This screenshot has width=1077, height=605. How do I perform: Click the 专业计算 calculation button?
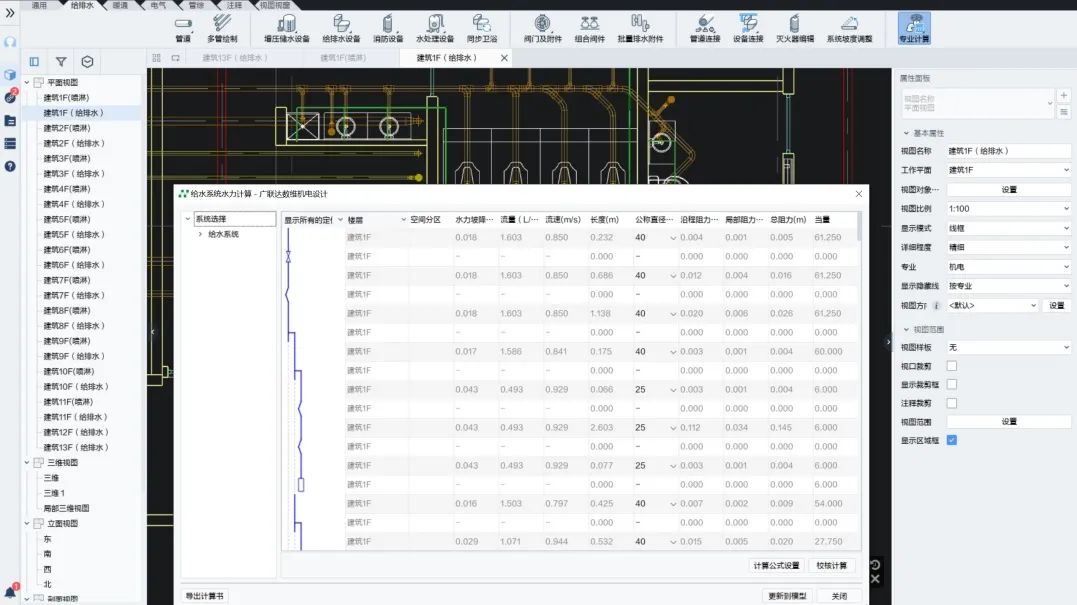(x=914, y=29)
